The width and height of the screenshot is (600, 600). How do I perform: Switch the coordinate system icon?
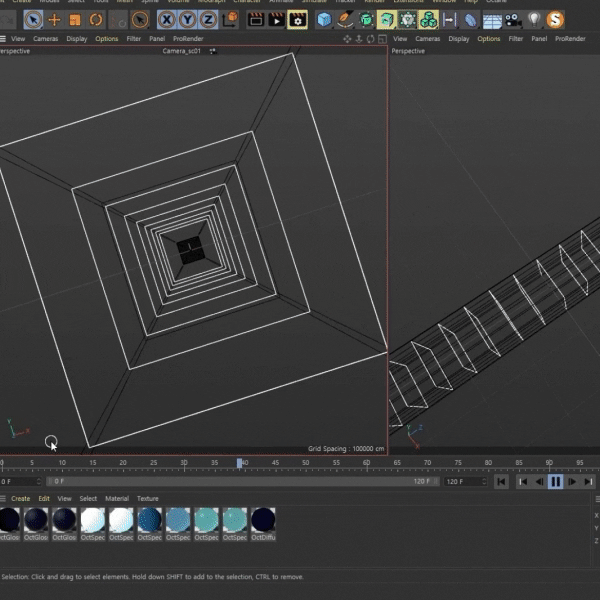(230, 20)
